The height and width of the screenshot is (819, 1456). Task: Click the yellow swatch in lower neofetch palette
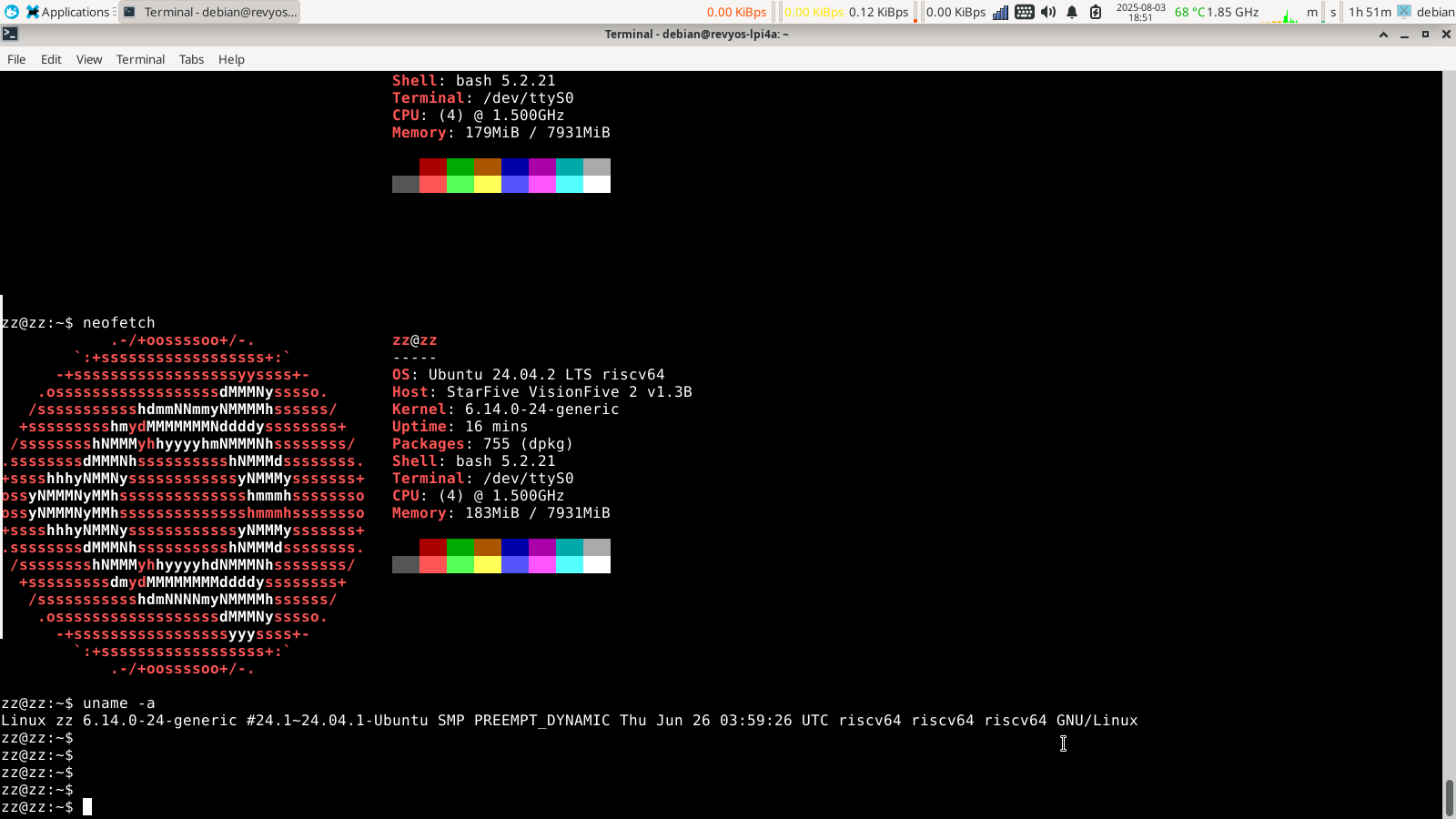point(488,564)
